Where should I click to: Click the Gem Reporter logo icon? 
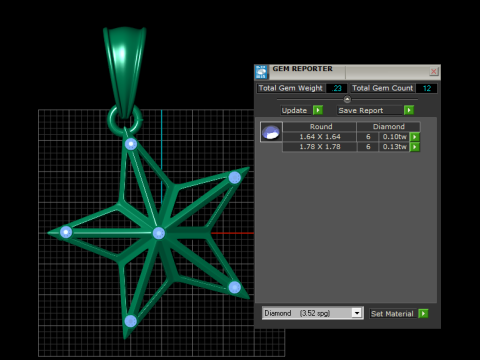coord(262,72)
